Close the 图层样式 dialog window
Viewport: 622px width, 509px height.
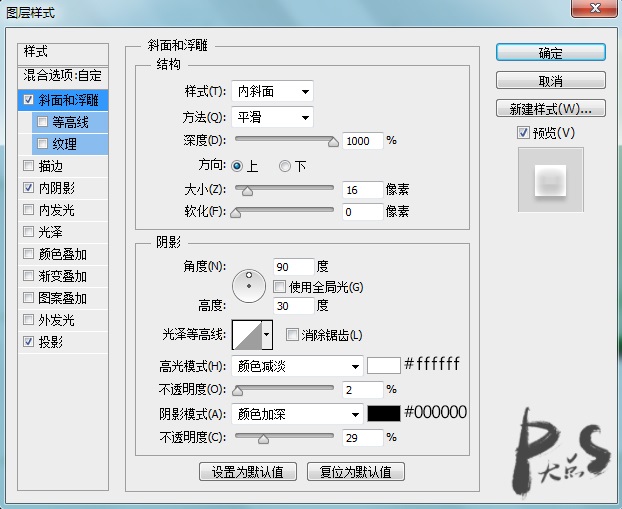594,9
